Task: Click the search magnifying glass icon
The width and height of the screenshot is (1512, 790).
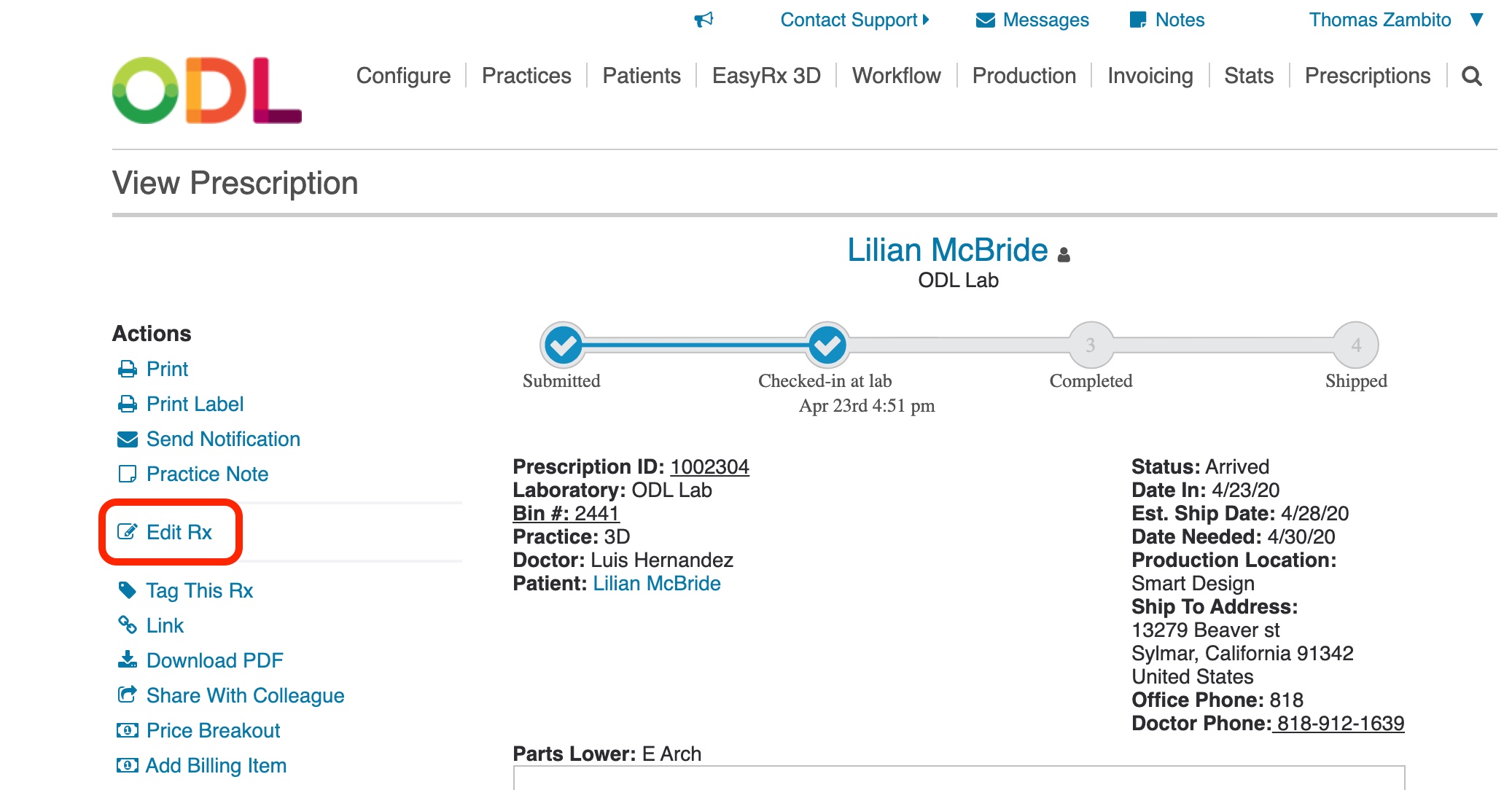Action: (1472, 77)
